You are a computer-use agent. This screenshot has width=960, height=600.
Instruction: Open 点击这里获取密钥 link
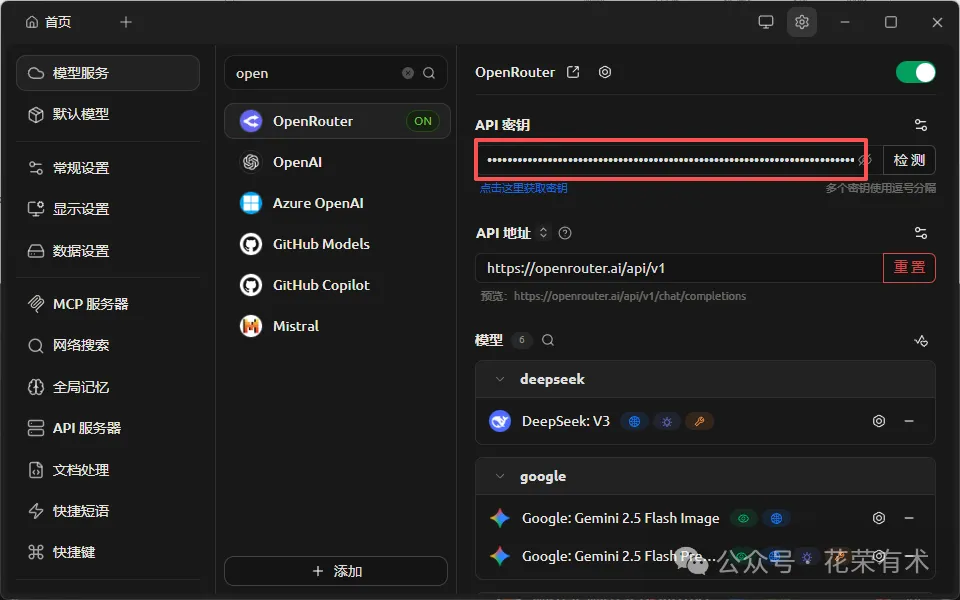click(523, 188)
